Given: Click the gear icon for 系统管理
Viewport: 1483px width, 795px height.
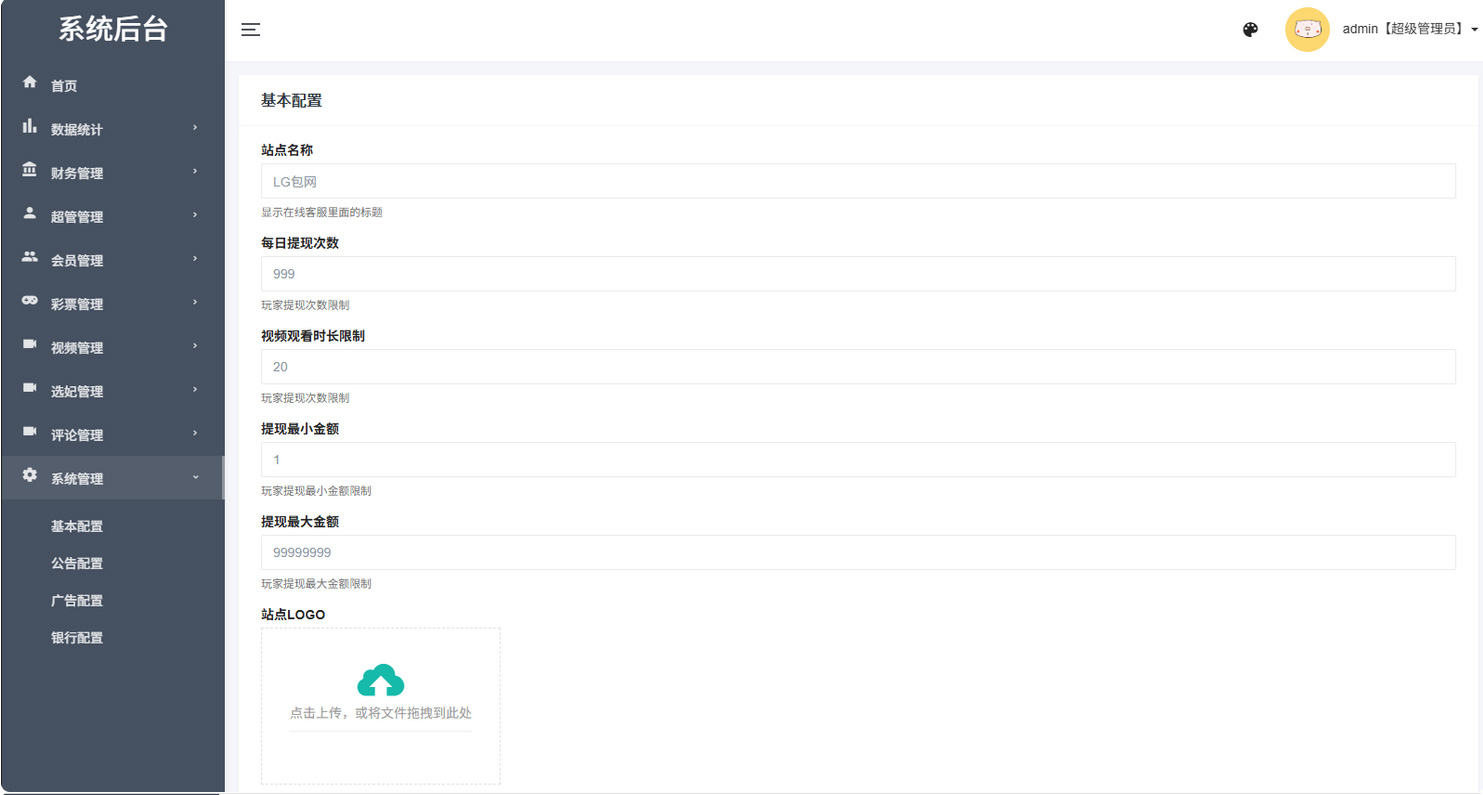Looking at the screenshot, I should point(30,475).
